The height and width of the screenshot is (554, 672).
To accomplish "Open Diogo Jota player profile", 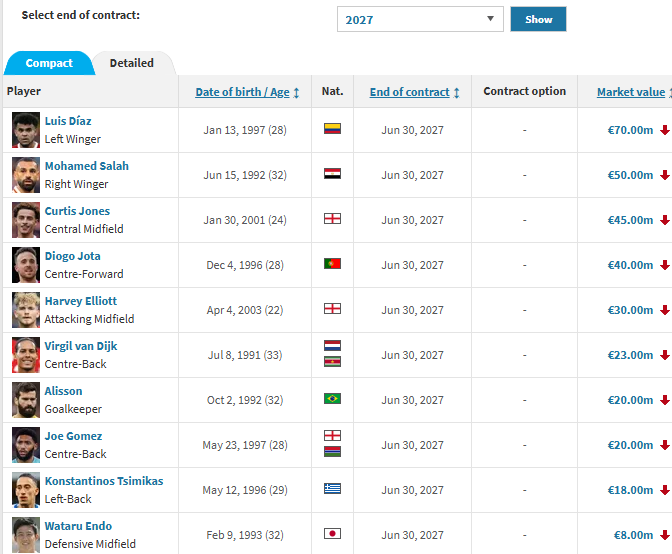I will coord(72,256).
